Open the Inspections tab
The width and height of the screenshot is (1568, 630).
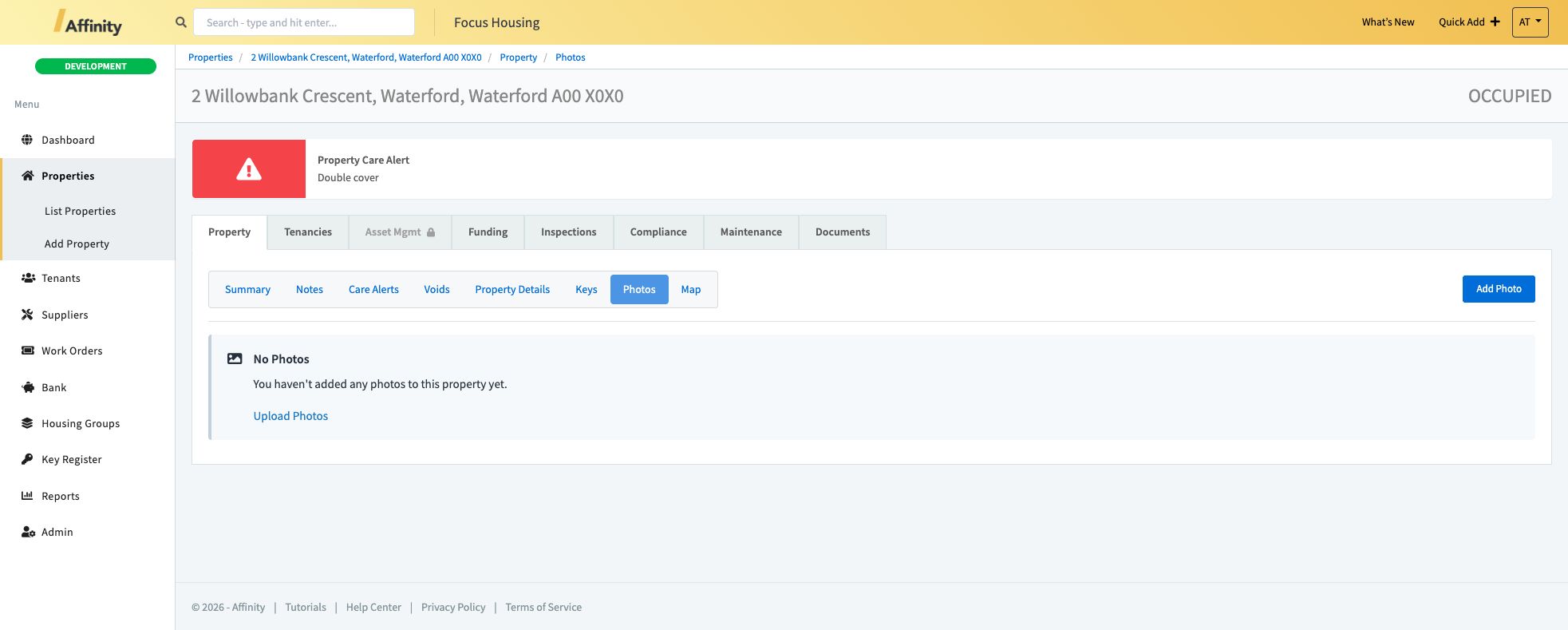[568, 232]
